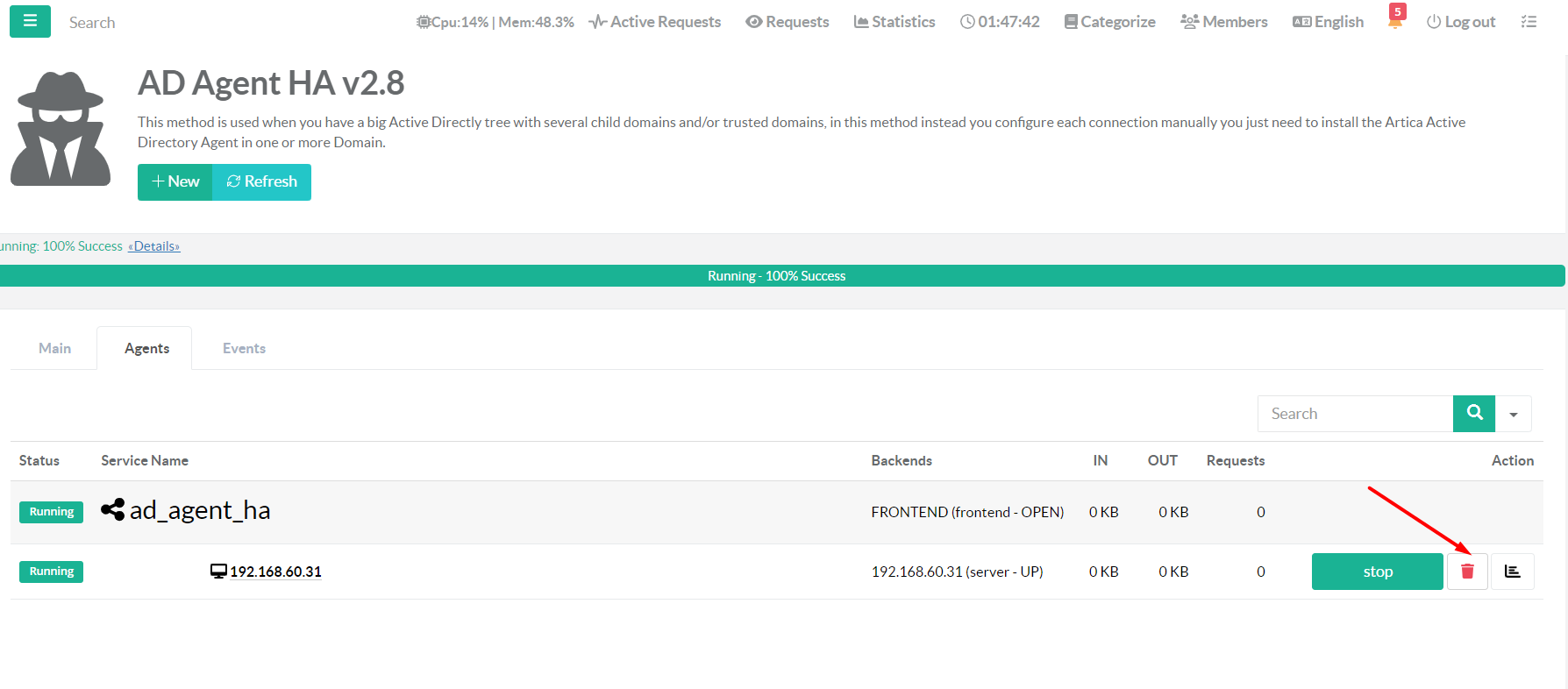Image resolution: width=1568 pixels, height=689 pixels.
Task: Open the English language selector
Action: click(x=1328, y=22)
